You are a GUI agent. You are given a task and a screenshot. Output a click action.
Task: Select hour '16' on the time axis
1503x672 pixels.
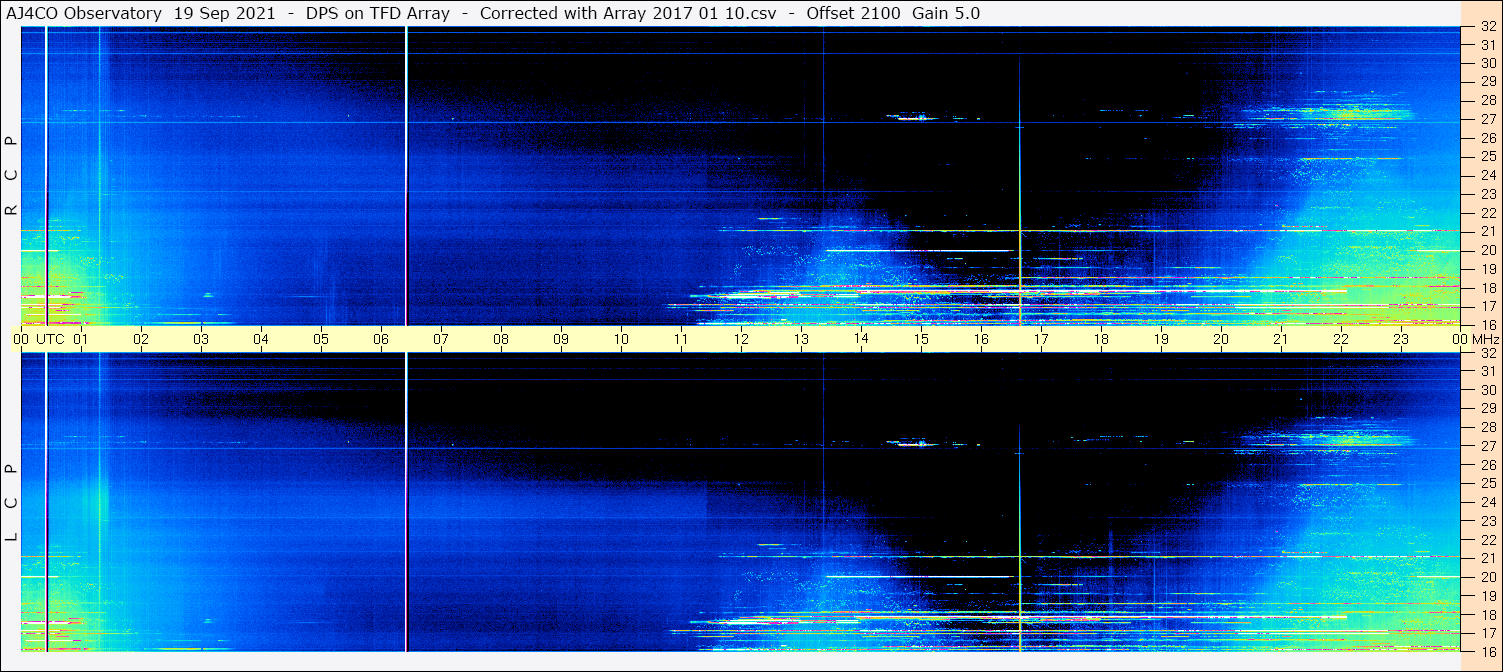981,339
